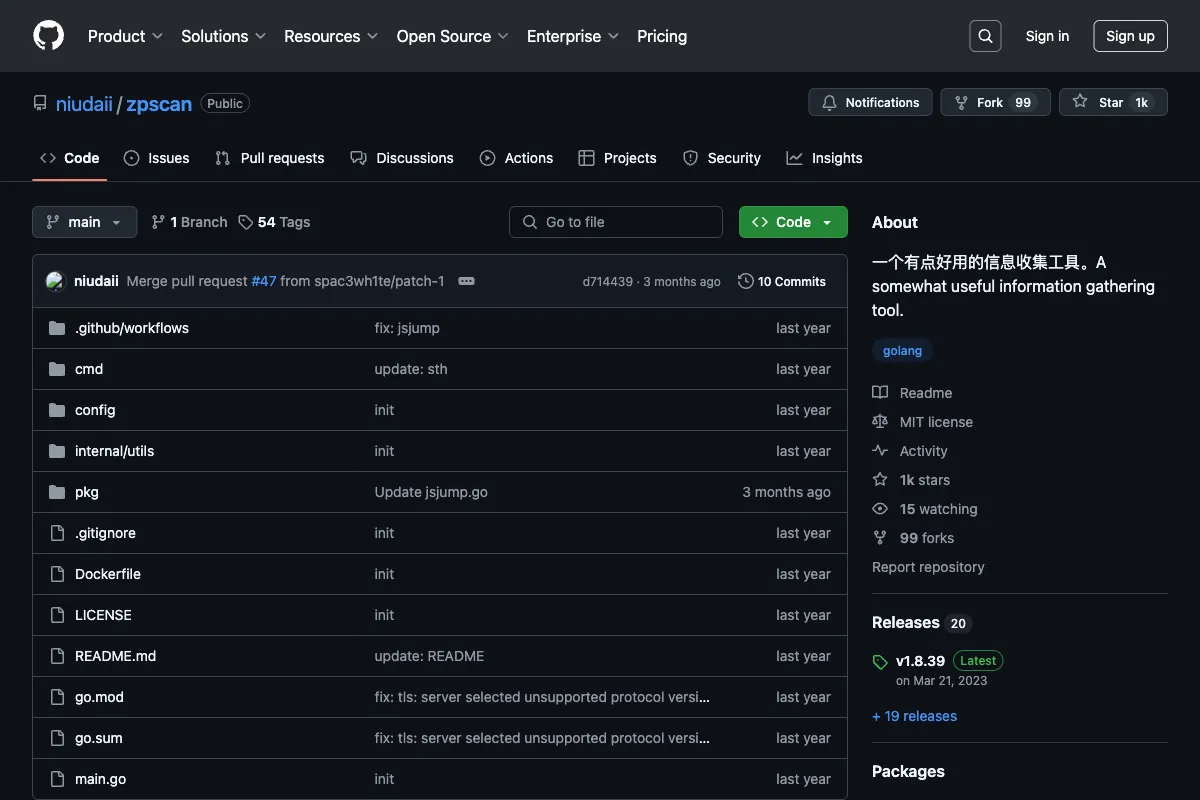Open the Actions tab
The height and width of the screenshot is (800, 1200).
516,158
